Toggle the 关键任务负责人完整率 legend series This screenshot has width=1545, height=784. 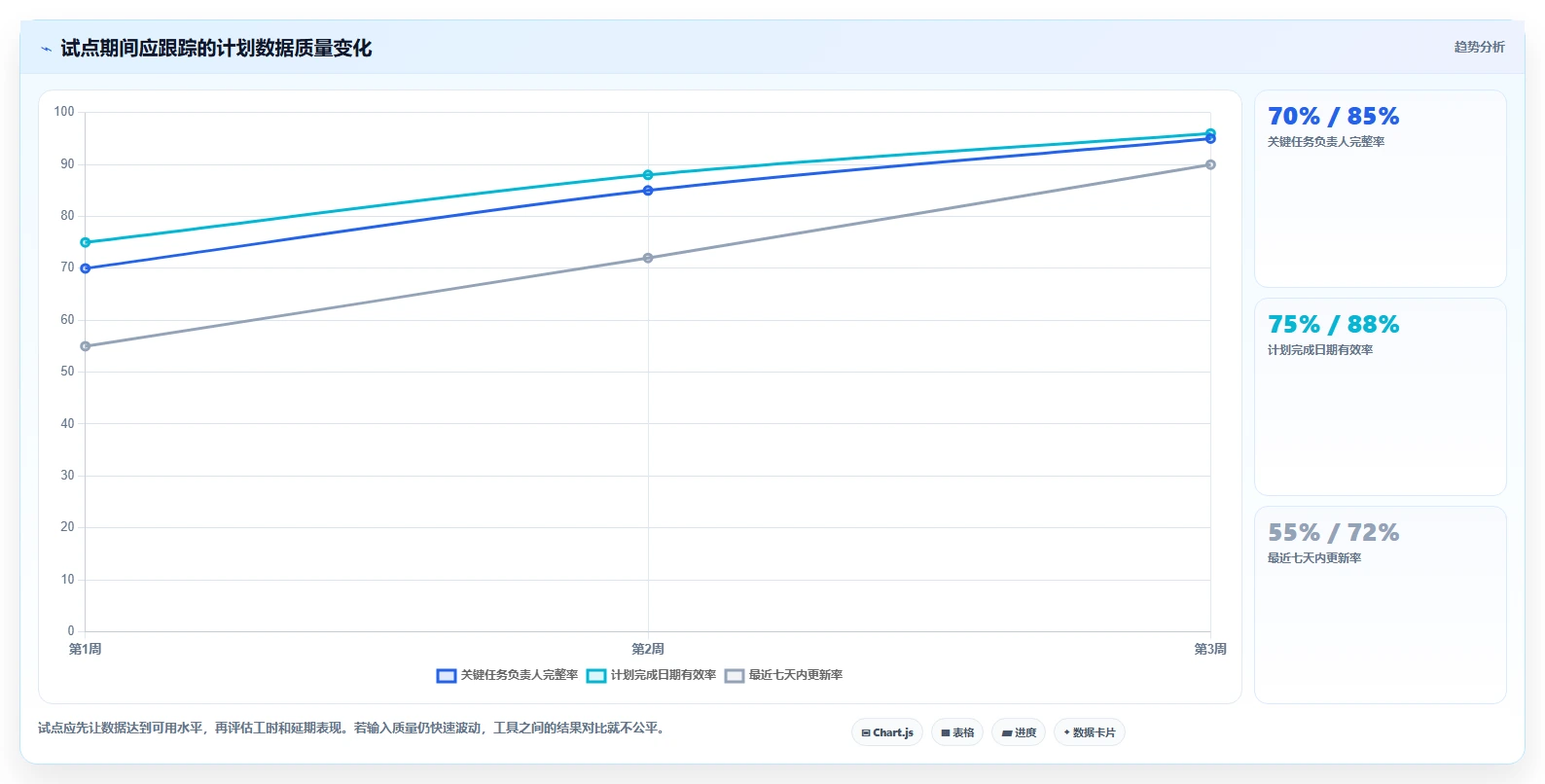pos(507,675)
